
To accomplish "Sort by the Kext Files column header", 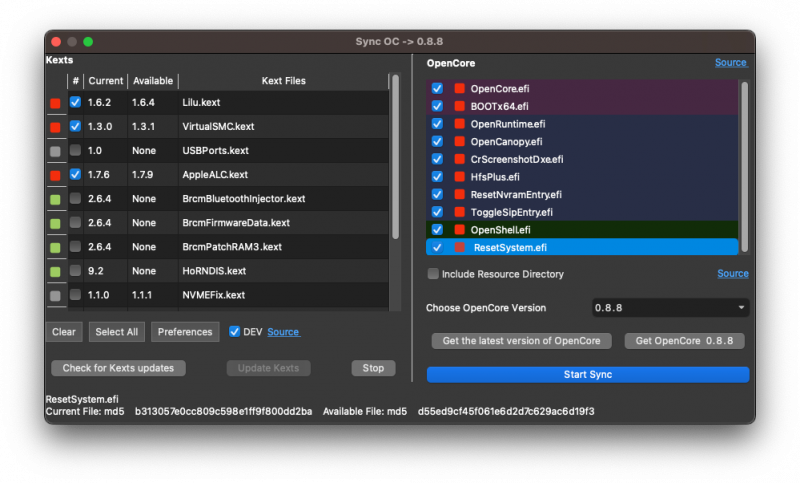I will pos(282,81).
